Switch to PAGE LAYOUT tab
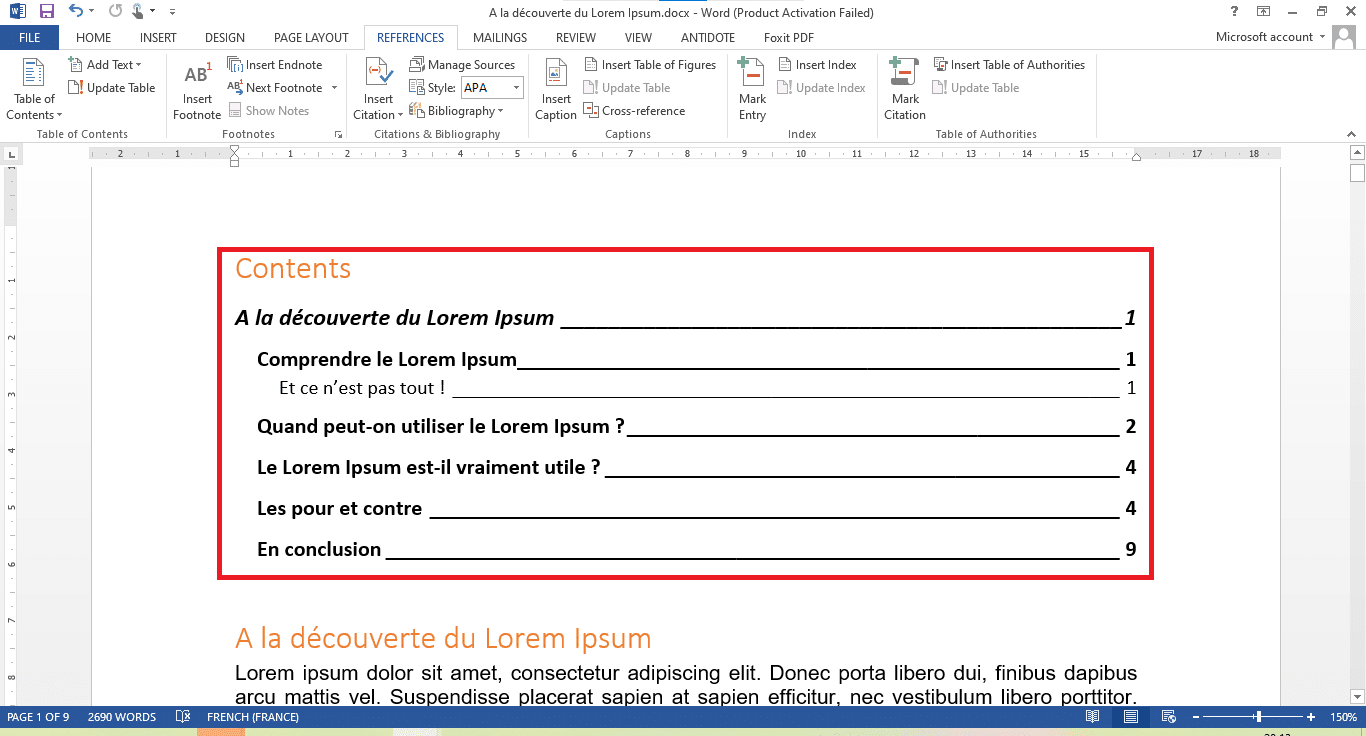Screen dimensions: 1366x736 click(311, 38)
